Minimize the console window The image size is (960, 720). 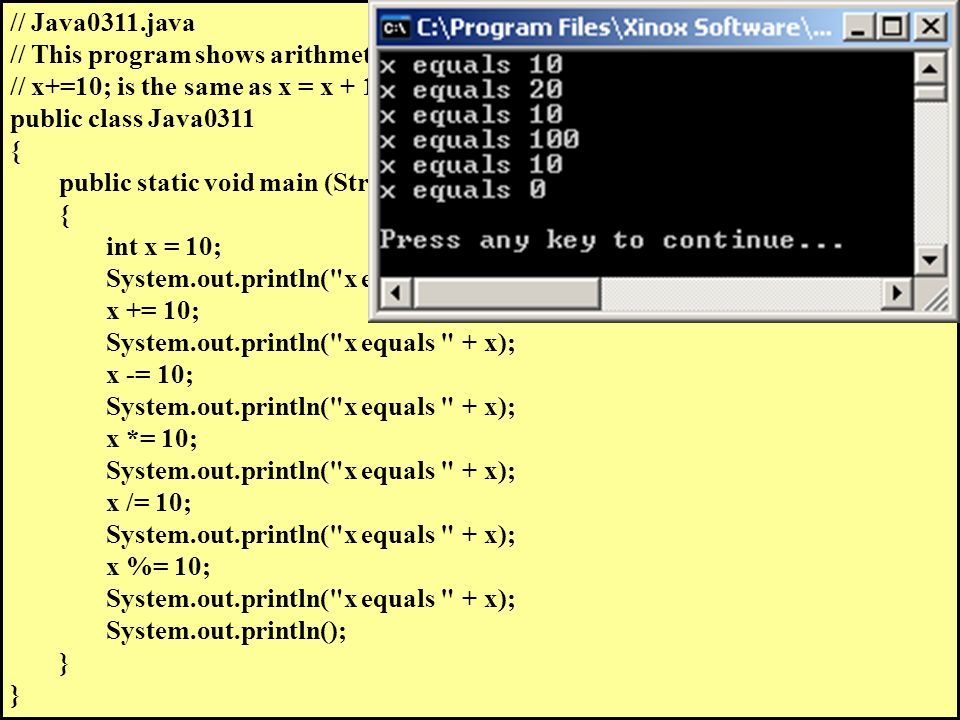point(857,28)
